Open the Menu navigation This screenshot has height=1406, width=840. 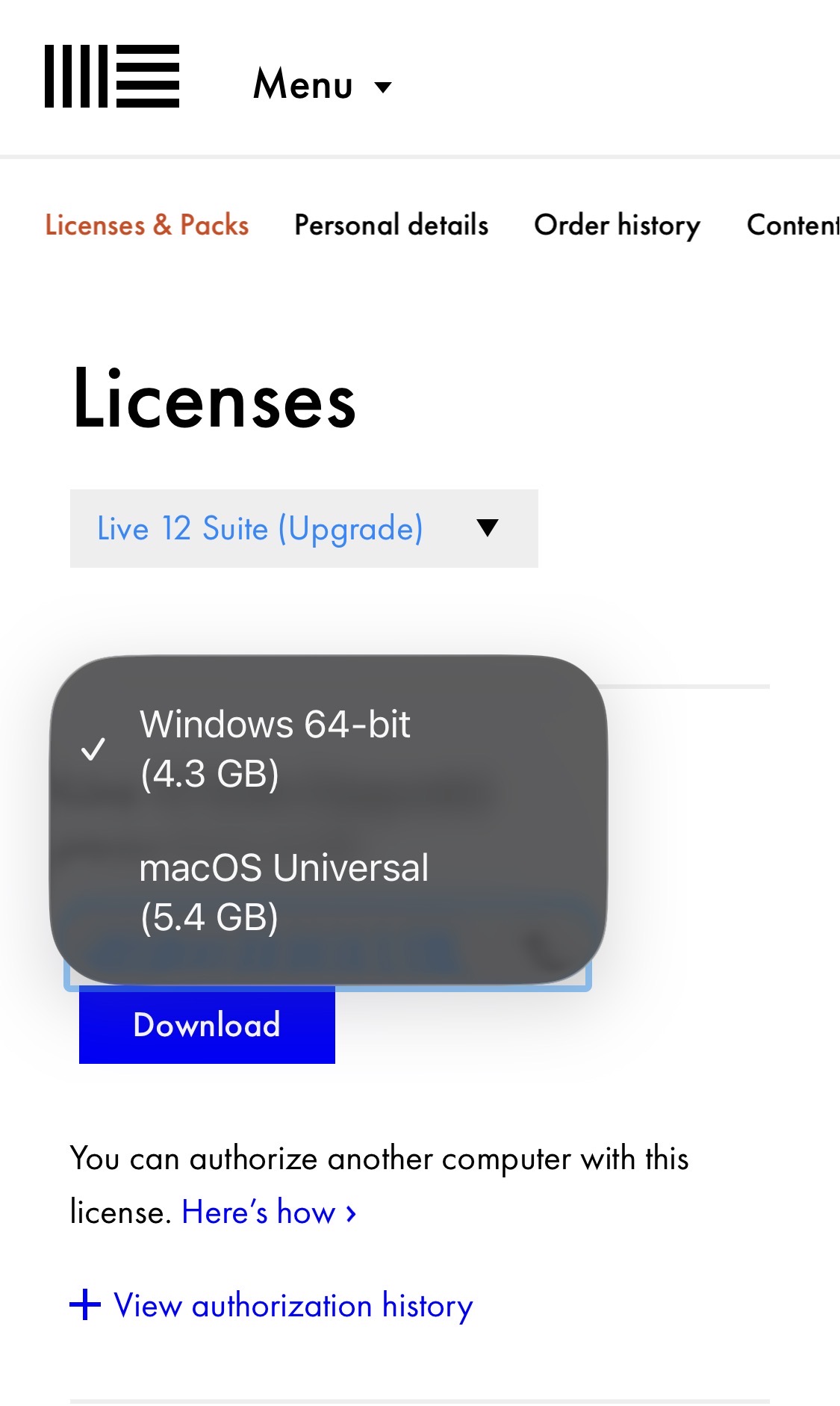tap(303, 84)
